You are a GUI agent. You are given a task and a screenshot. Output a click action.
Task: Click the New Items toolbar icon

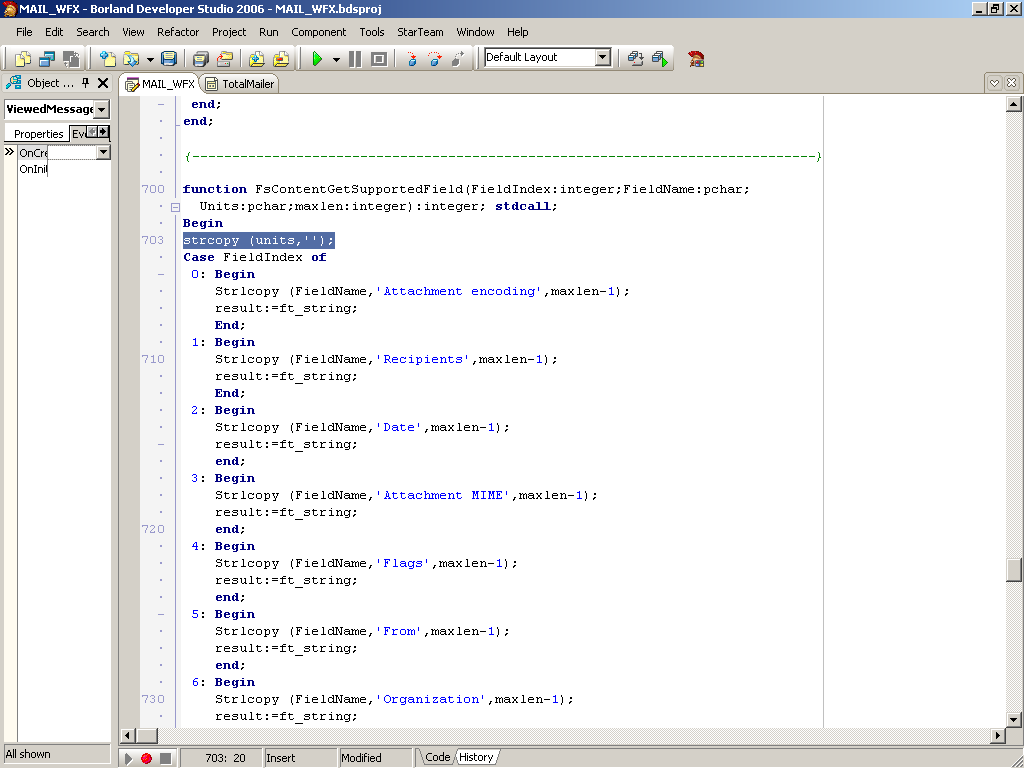pos(107,59)
